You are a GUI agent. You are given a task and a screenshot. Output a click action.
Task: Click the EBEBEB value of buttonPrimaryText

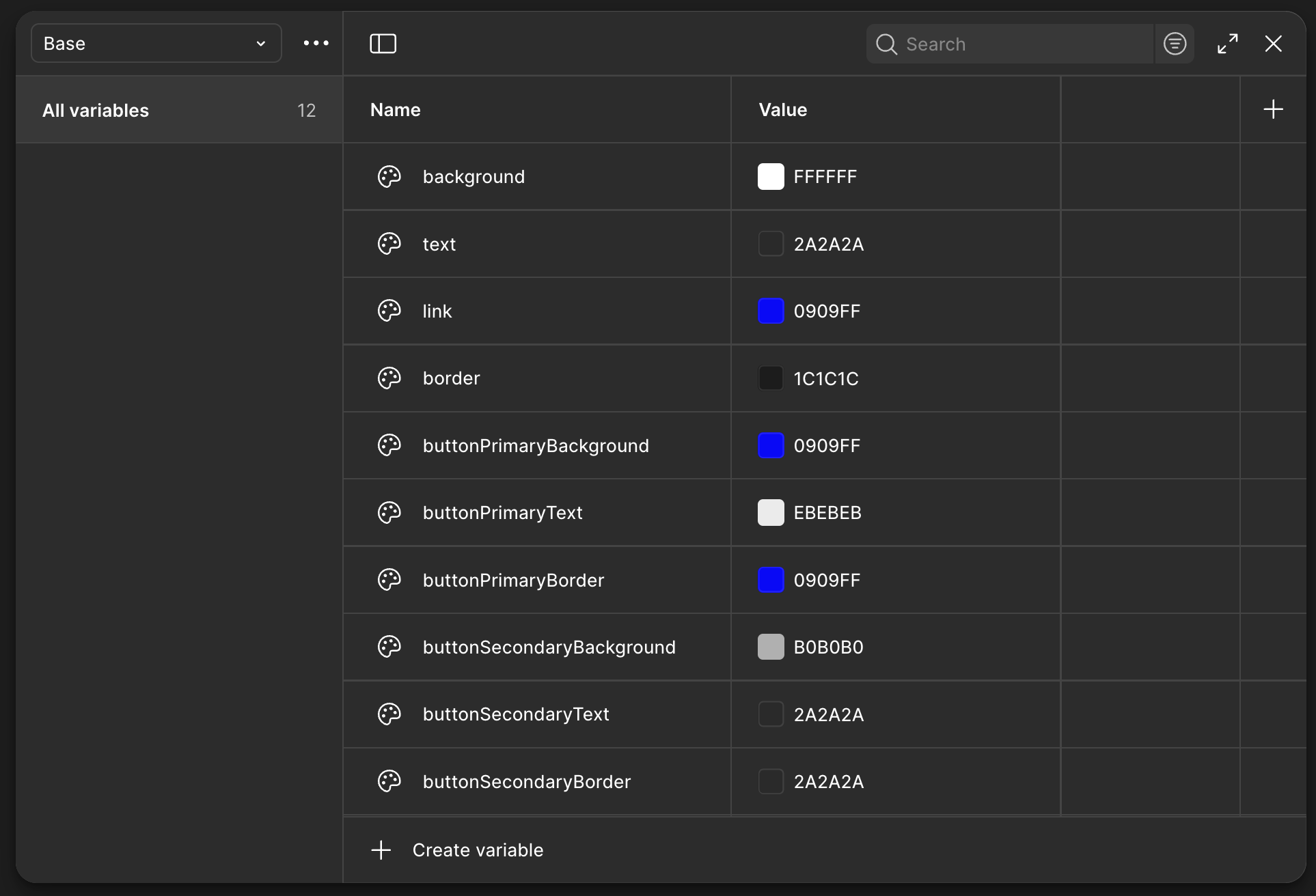pyautogui.click(x=827, y=513)
